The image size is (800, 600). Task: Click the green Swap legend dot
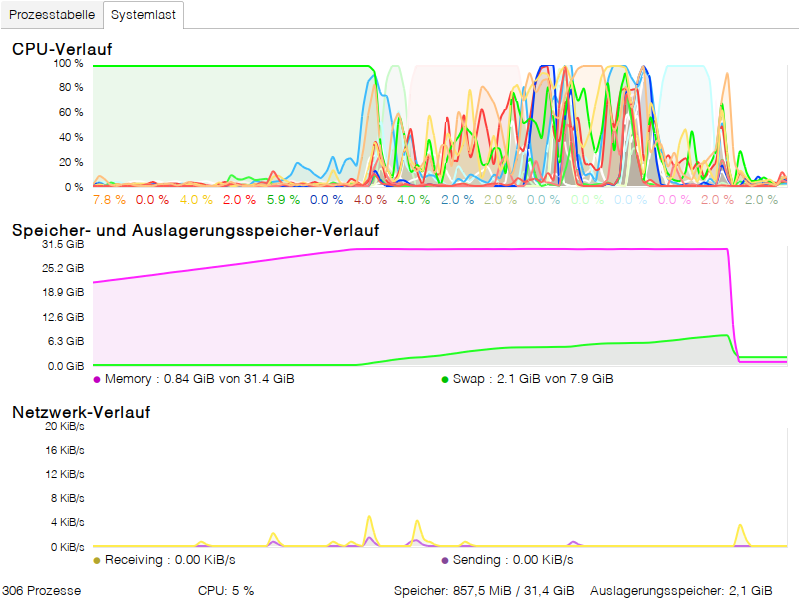click(445, 380)
